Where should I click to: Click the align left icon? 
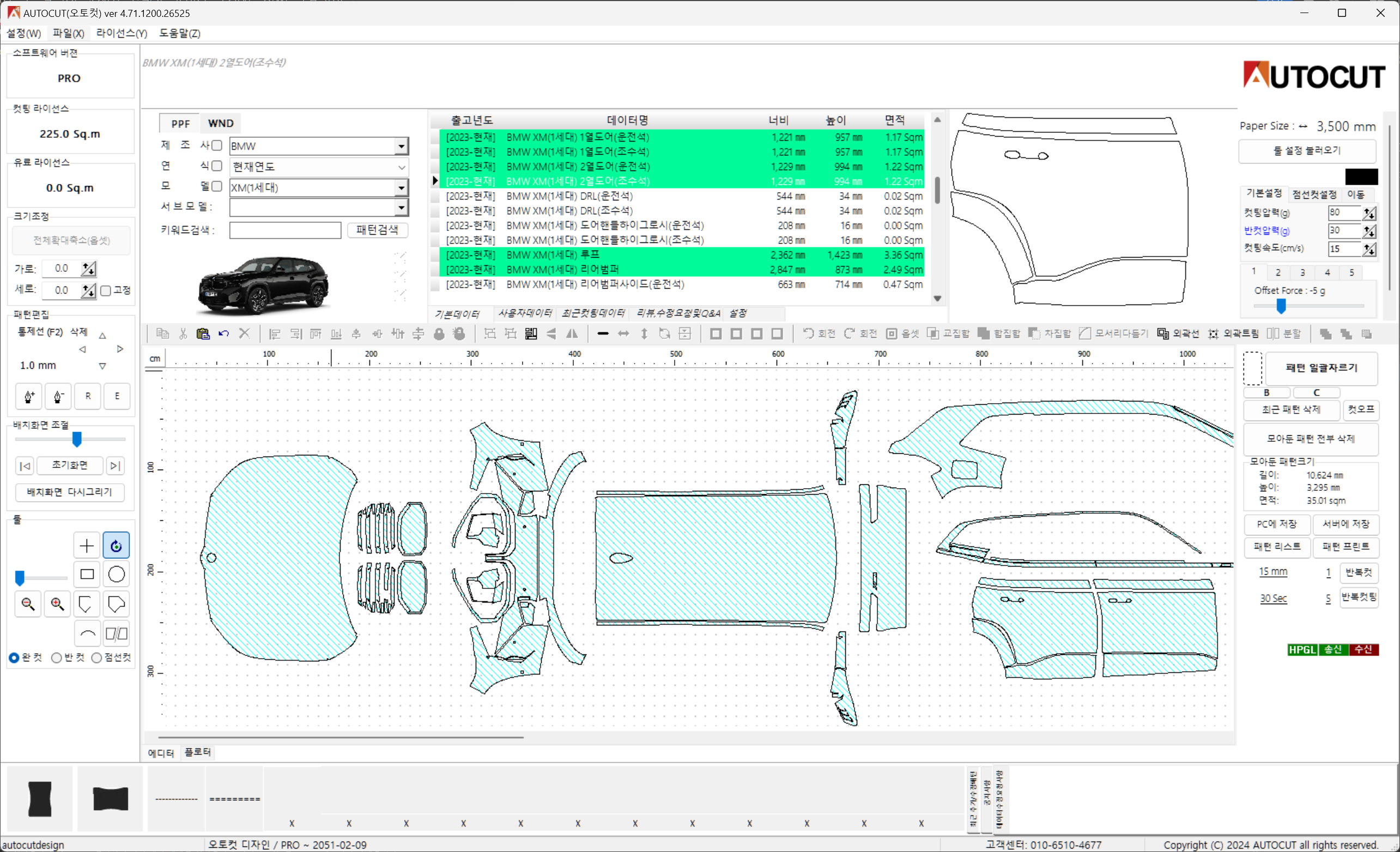point(275,334)
